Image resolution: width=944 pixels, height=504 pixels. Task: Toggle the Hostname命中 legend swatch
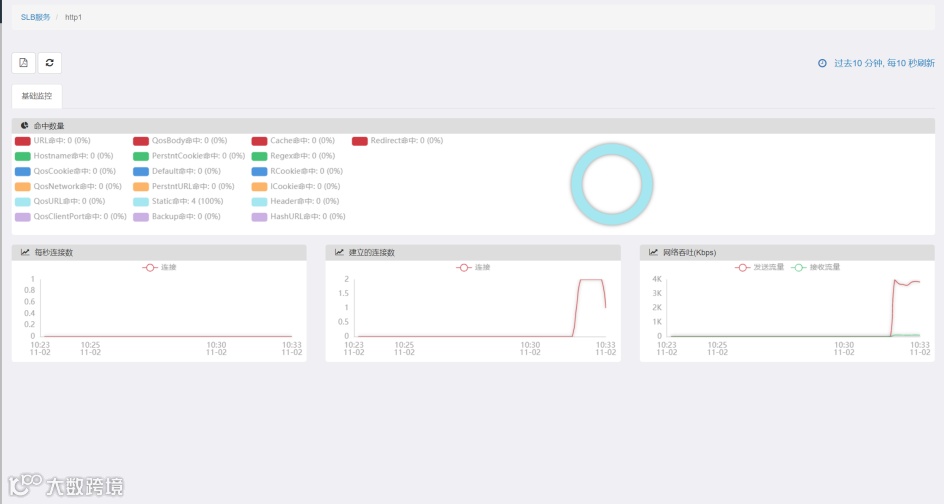click(x=23, y=156)
